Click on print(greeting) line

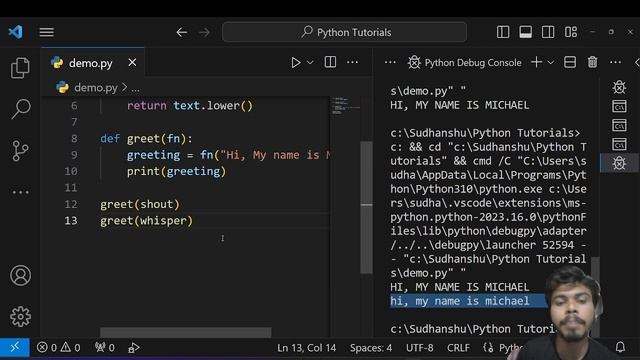click(x=176, y=171)
